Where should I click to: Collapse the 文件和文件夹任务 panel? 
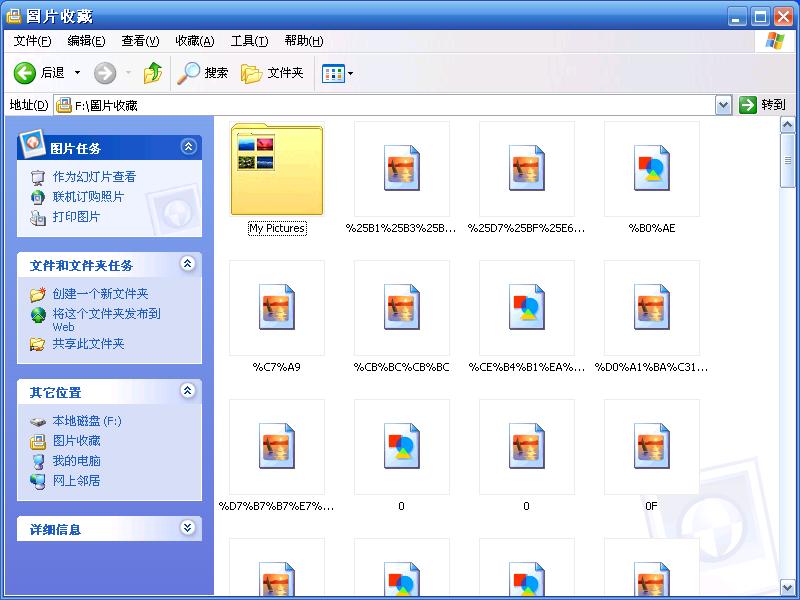(188, 264)
